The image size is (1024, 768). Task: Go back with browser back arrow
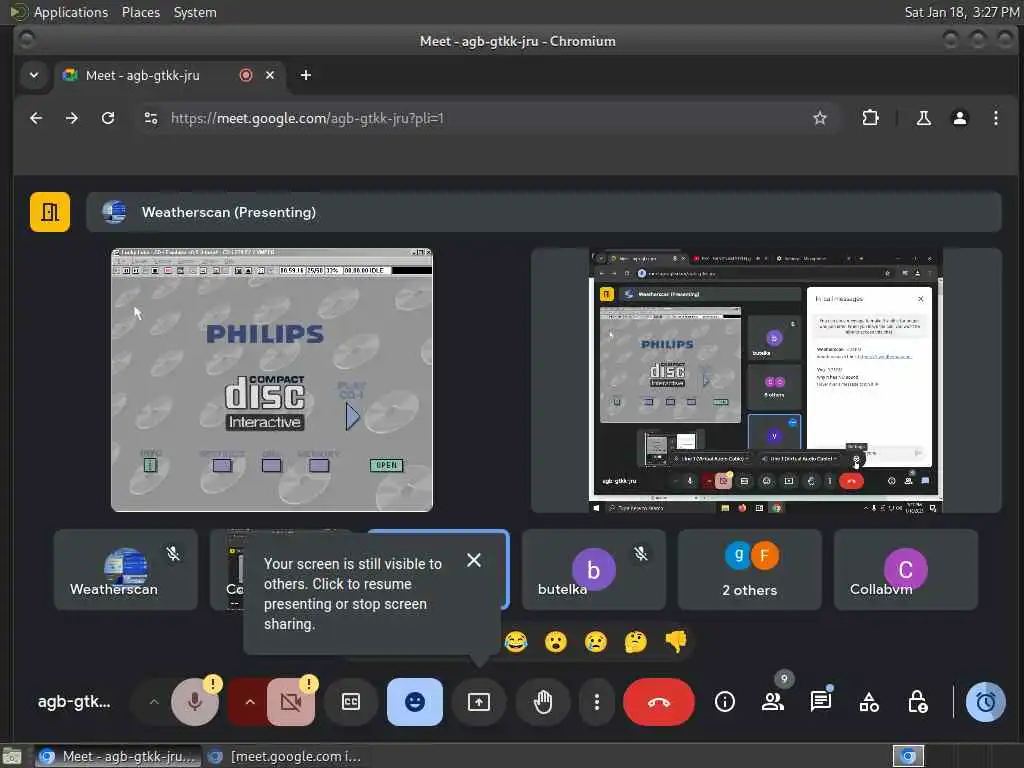coord(37,118)
